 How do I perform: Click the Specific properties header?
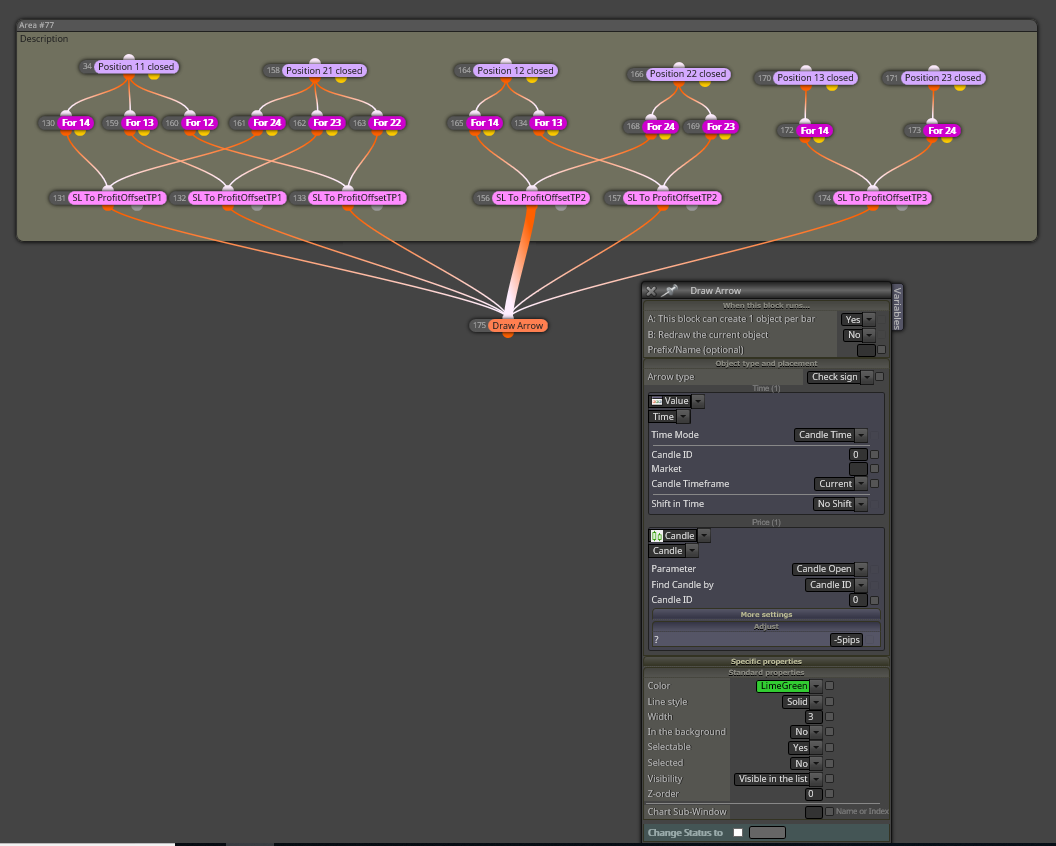point(766,661)
